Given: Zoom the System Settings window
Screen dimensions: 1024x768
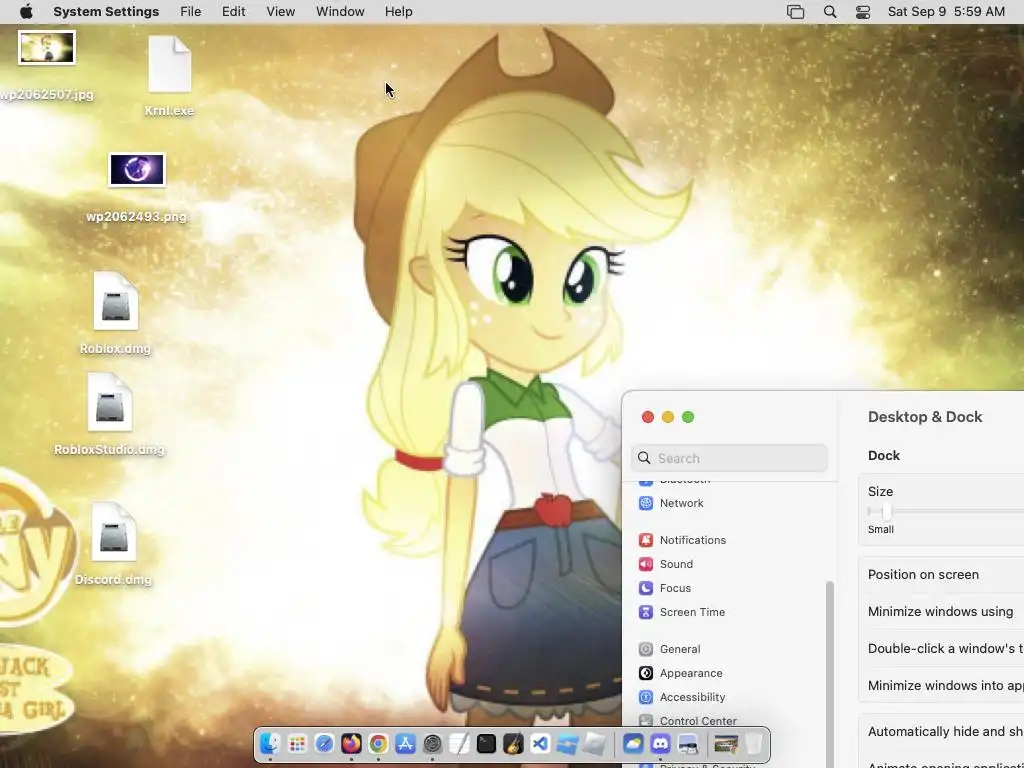Looking at the screenshot, I should (x=688, y=417).
